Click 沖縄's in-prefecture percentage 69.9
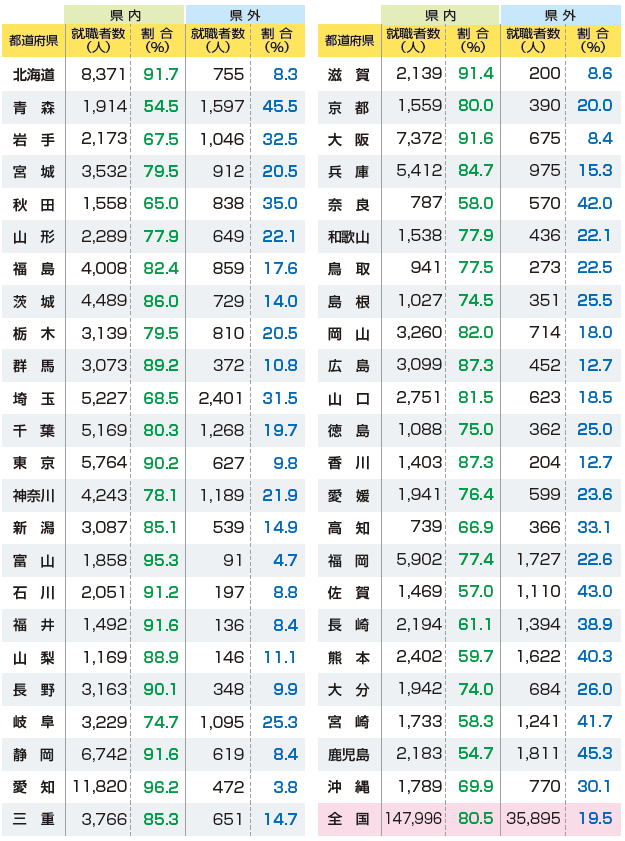Viewport: 625px width, 841px height. 476,786
